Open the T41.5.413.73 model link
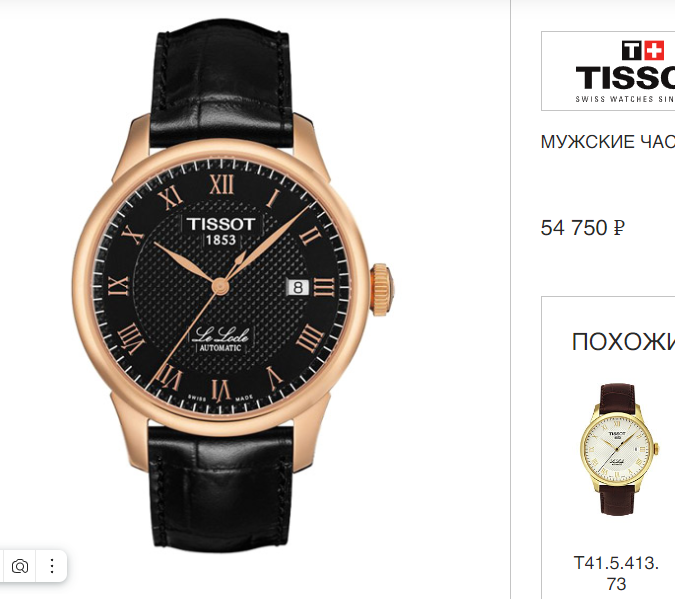The width and height of the screenshot is (675, 599). pyautogui.click(x=616, y=573)
